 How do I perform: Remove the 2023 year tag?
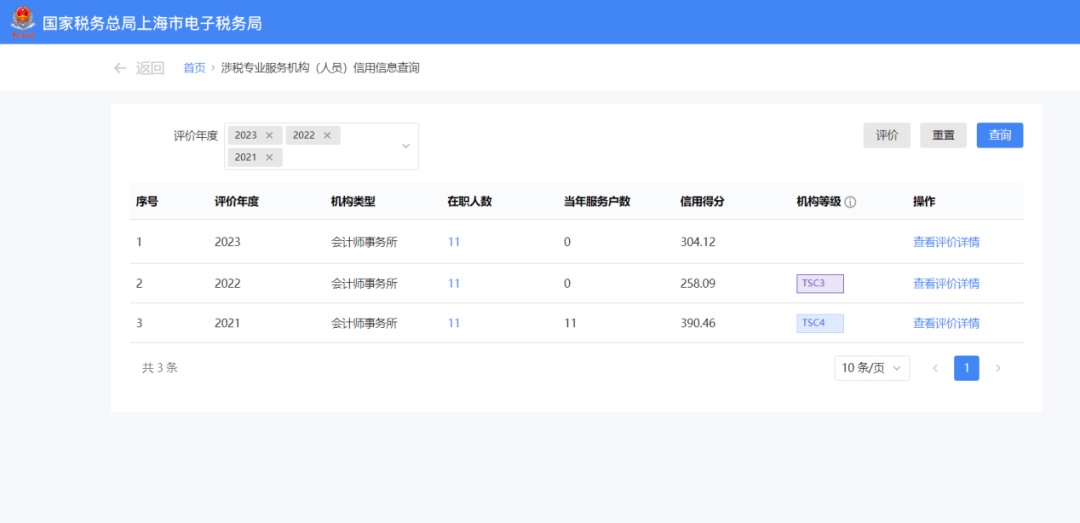269,135
